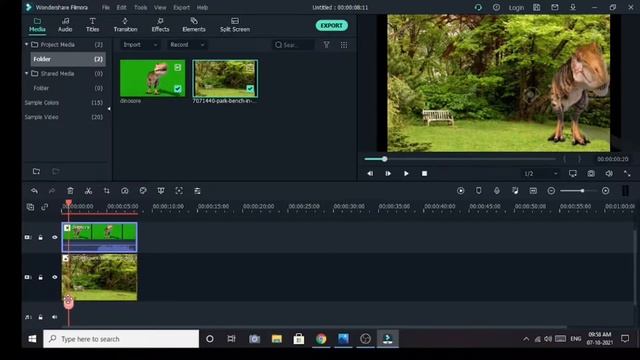Add a new folder in the media panel
The width and height of the screenshot is (640, 360).
36,171
